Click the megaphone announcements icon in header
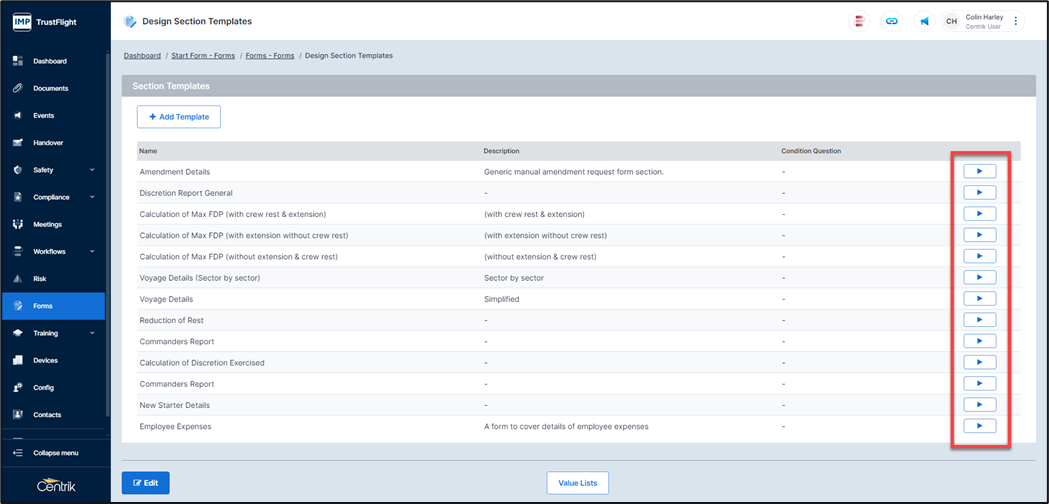Screen dimensions: 1049x504 (924, 21)
